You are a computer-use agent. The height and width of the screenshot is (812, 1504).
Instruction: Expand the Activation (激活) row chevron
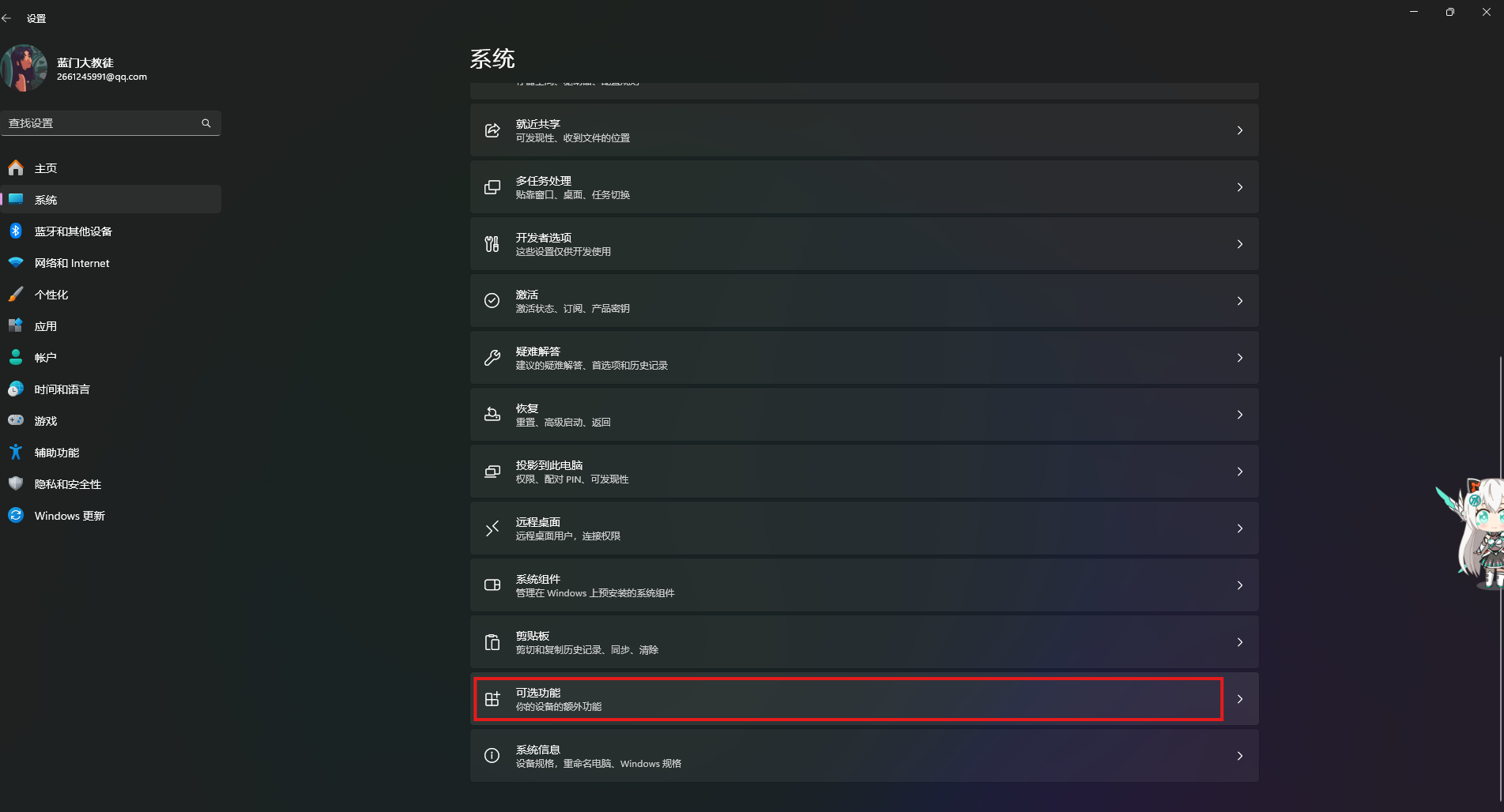(1239, 301)
